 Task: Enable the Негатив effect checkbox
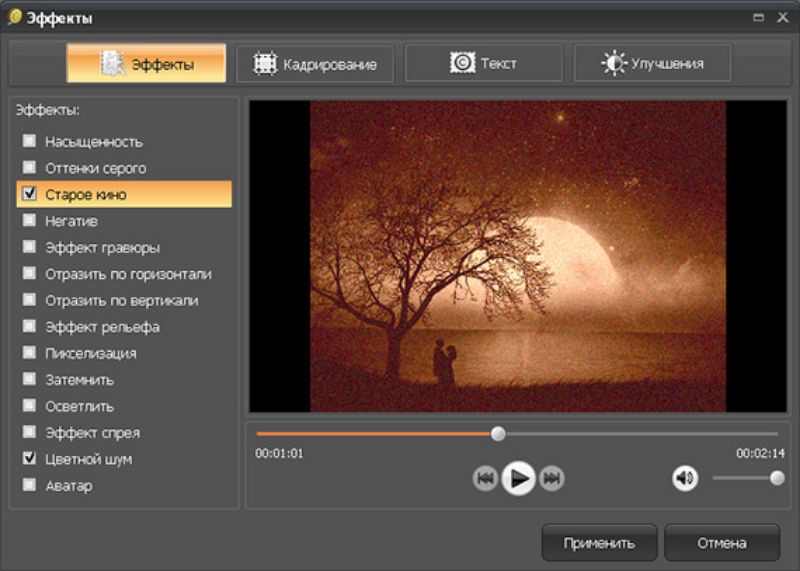(x=30, y=220)
